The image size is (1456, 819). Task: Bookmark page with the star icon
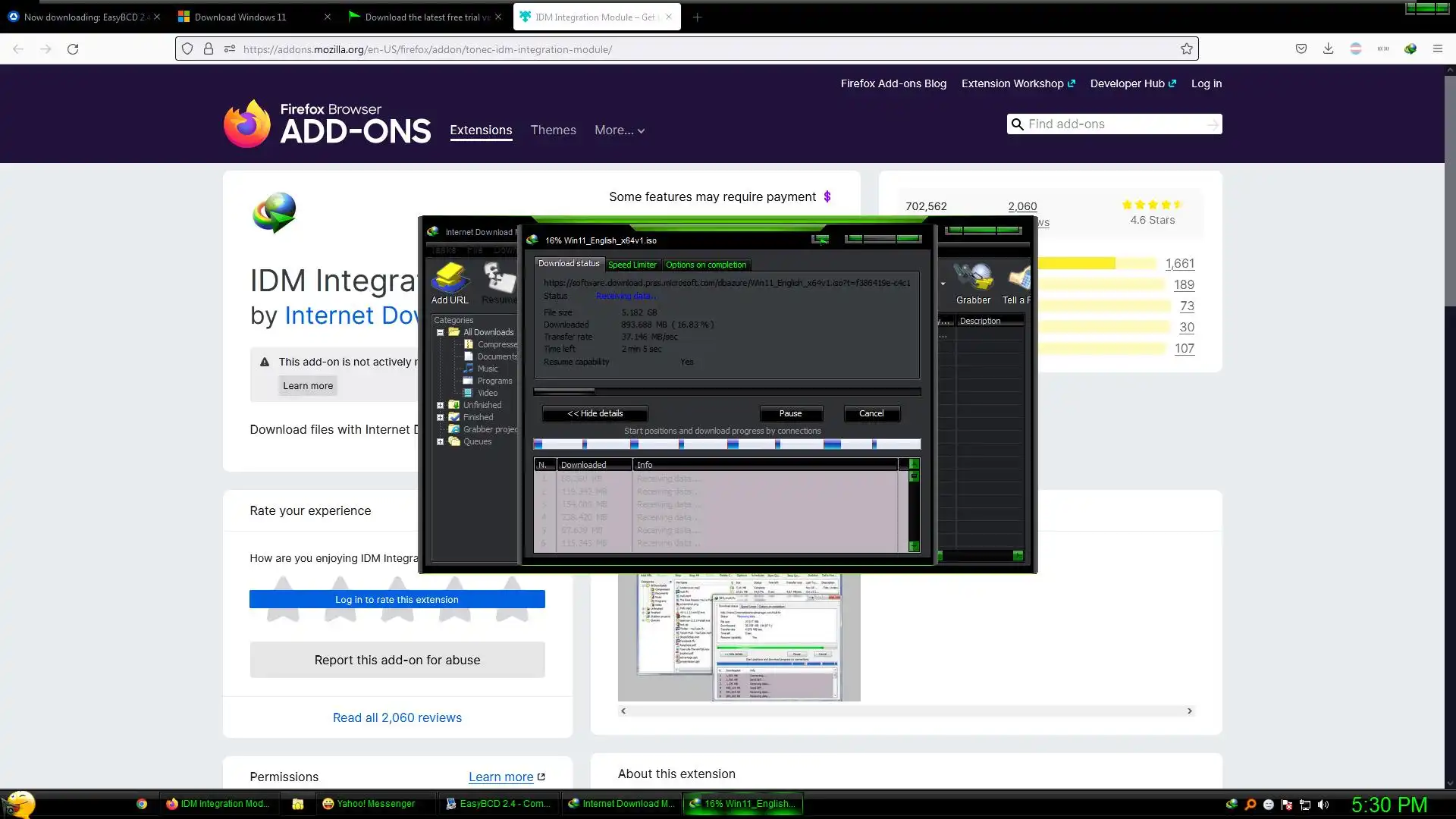pyautogui.click(x=1186, y=49)
